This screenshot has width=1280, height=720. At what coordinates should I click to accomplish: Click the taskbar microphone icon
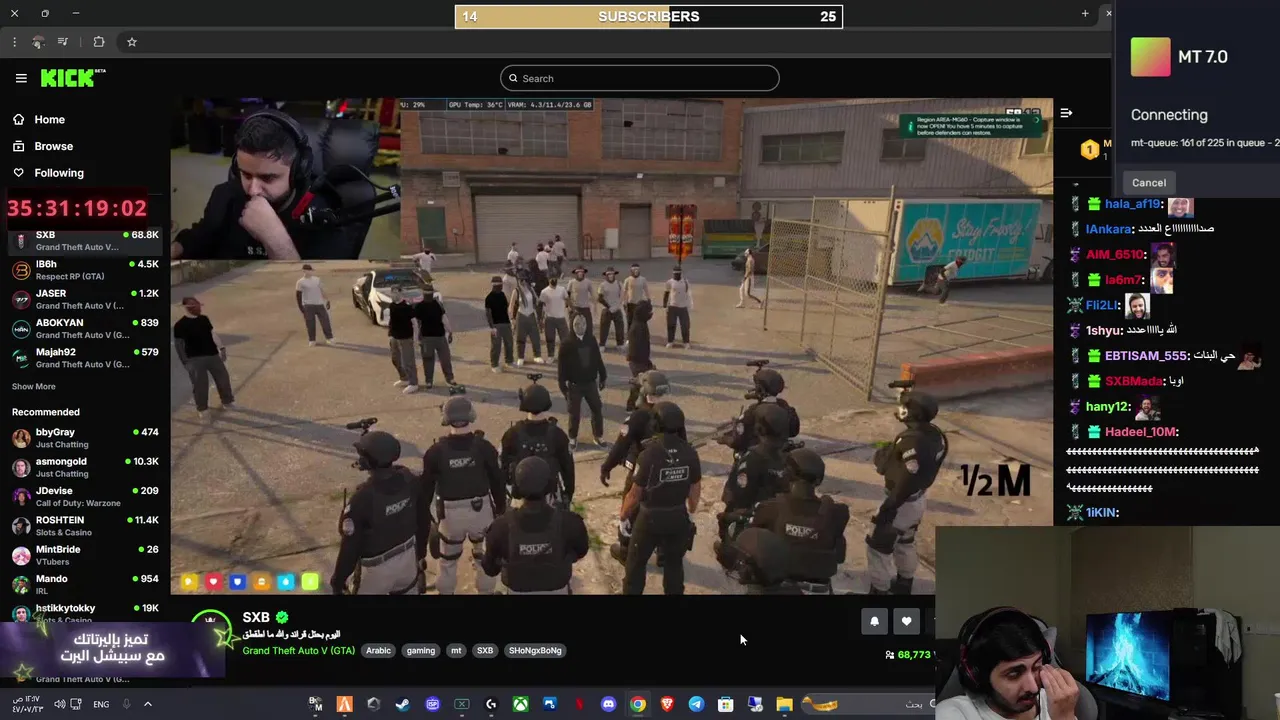point(126,704)
